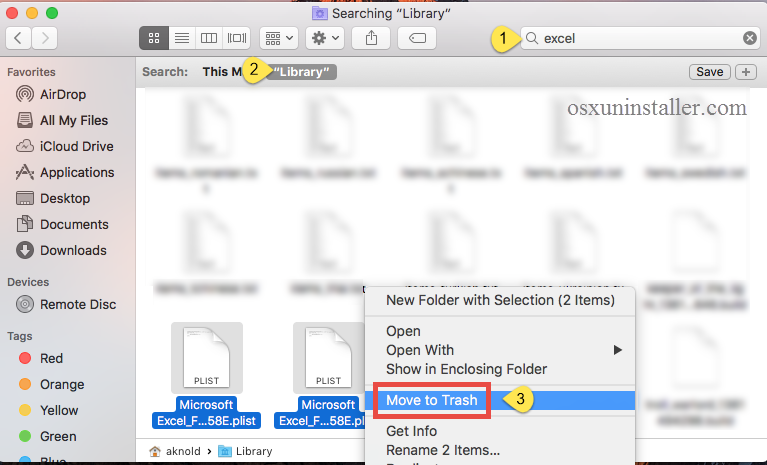Click into the search field containing excel
Image resolution: width=767 pixels, height=465 pixels.
tap(640, 38)
